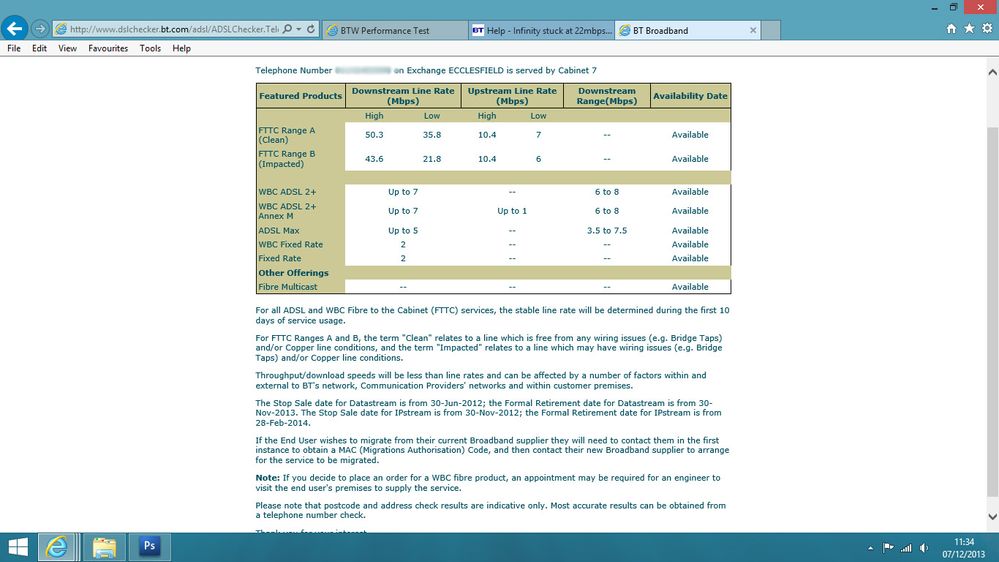Refresh the page with the reload icon
The height and width of the screenshot is (562, 999).
pos(311,29)
